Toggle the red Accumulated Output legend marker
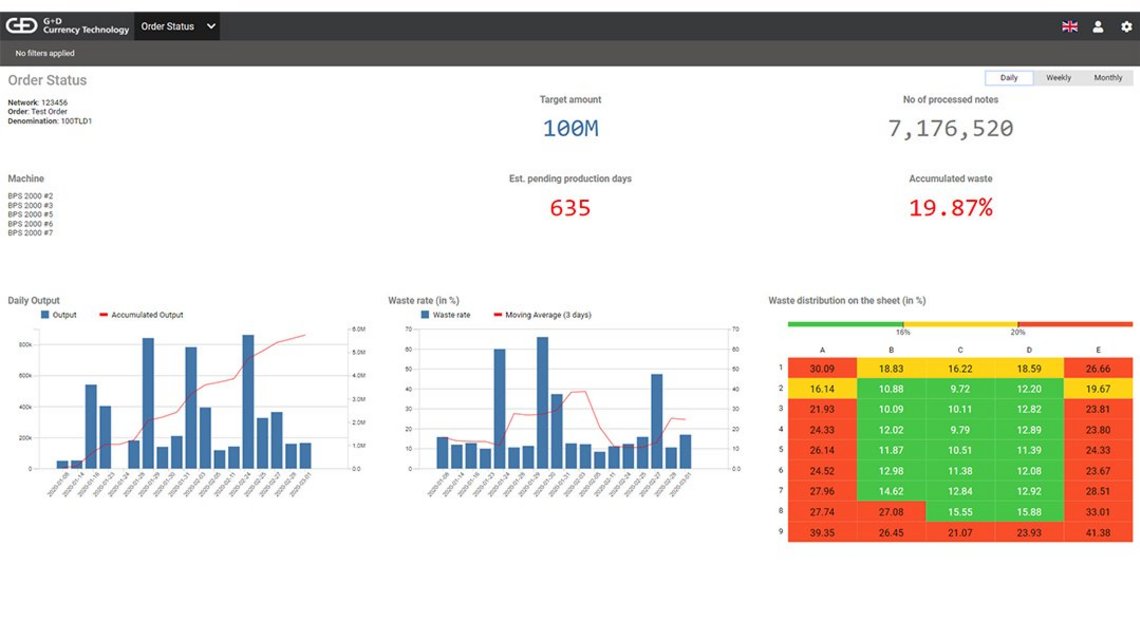The width and height of the screenshot is (1140, 640). 102,315
